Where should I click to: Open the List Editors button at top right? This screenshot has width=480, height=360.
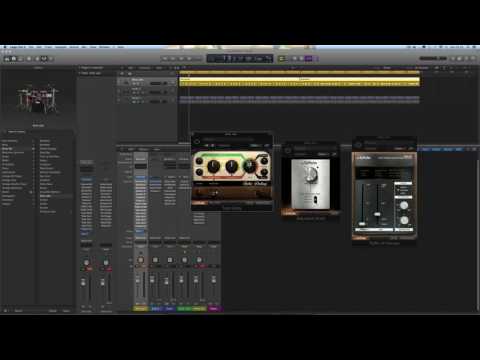point(453,59)
